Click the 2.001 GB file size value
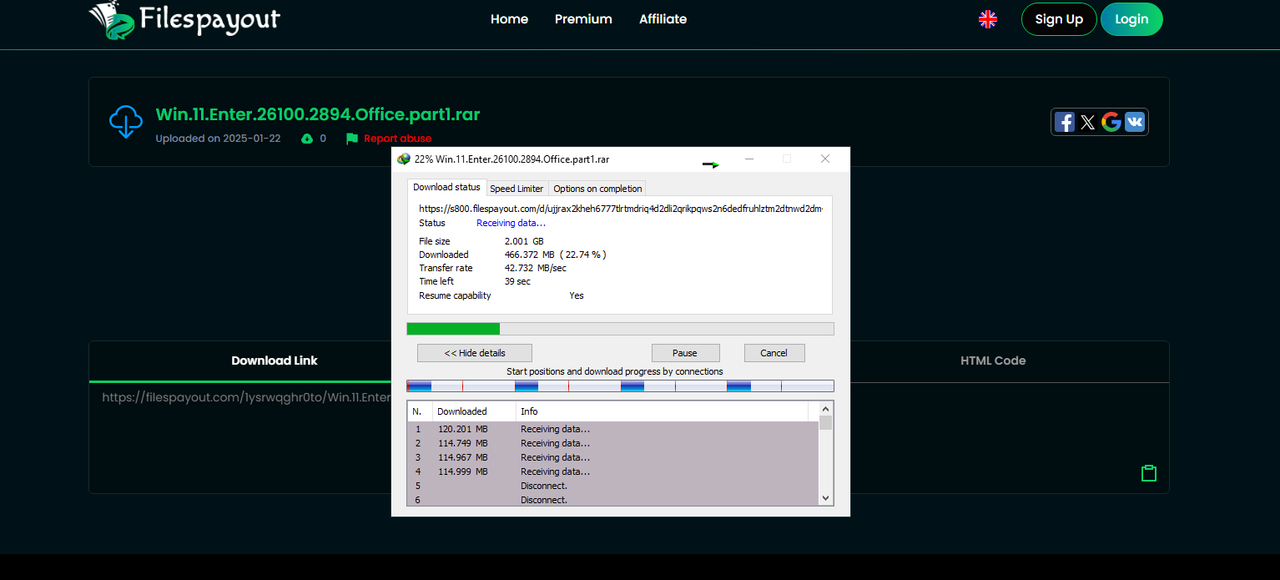 tap(524, 241)
